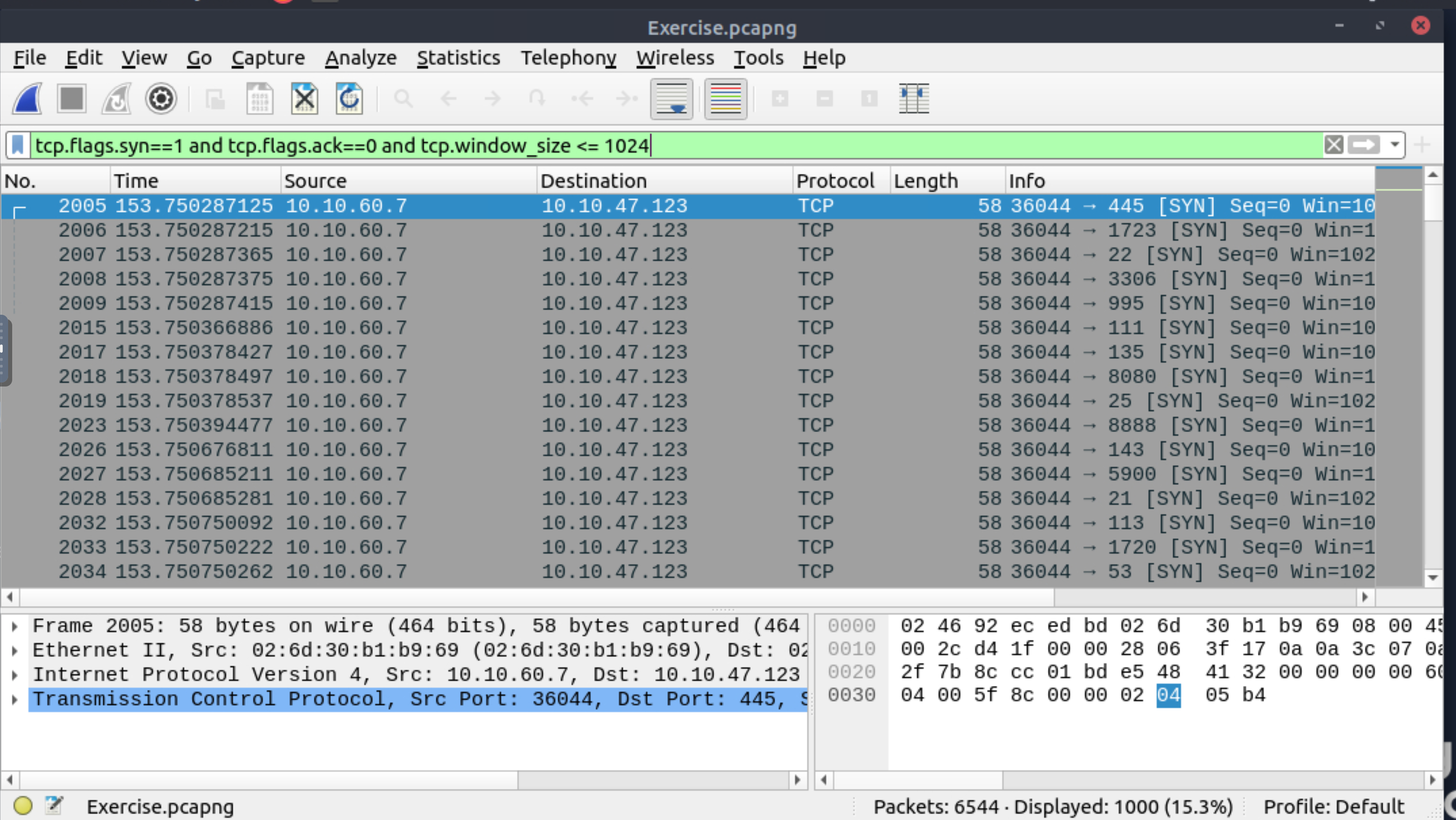This screenshot has height=820, width=1456.
Task: Save this capture file
Action: click(260, 99)
